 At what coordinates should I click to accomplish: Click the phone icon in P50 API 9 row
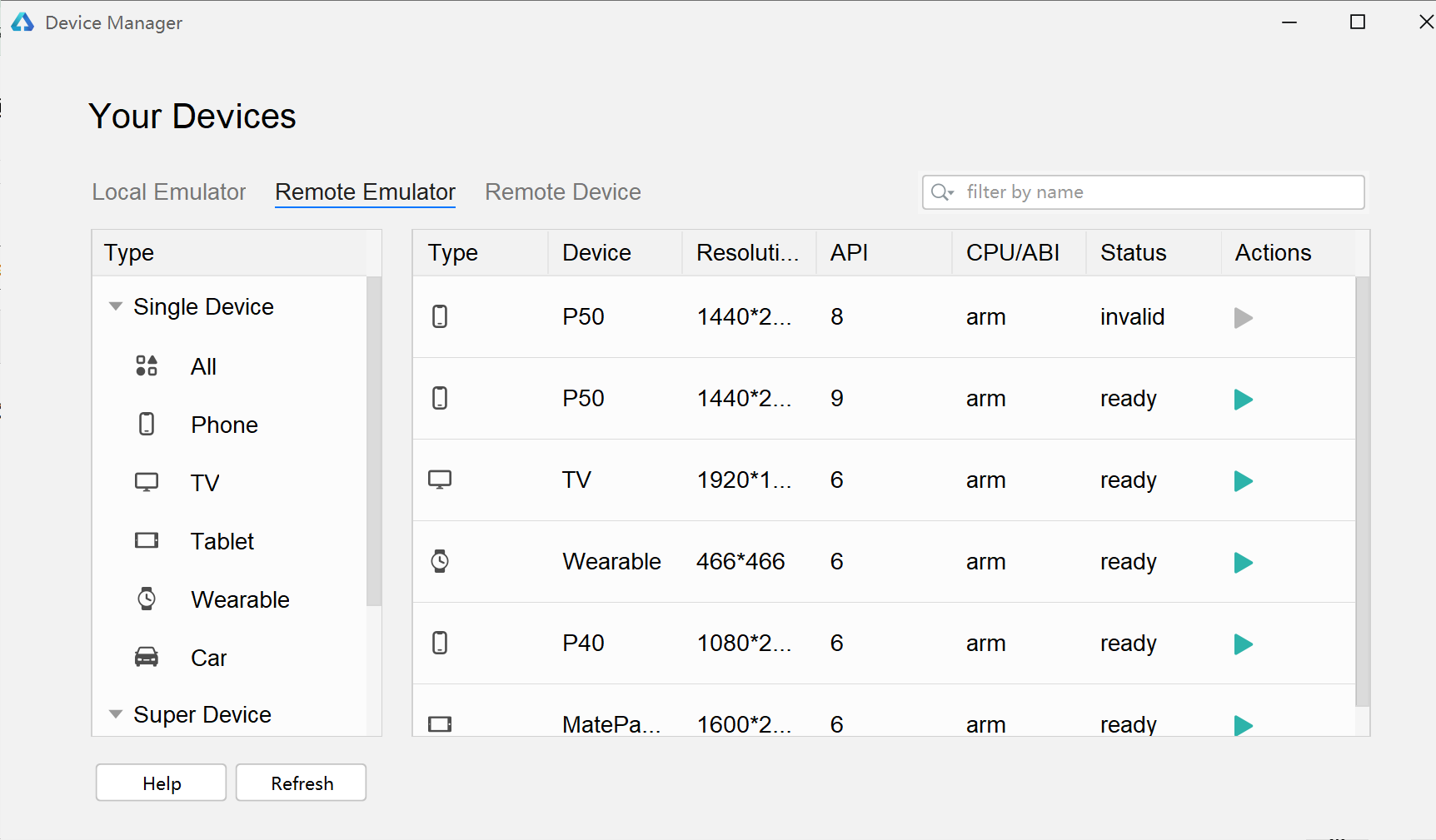[440, 398]
